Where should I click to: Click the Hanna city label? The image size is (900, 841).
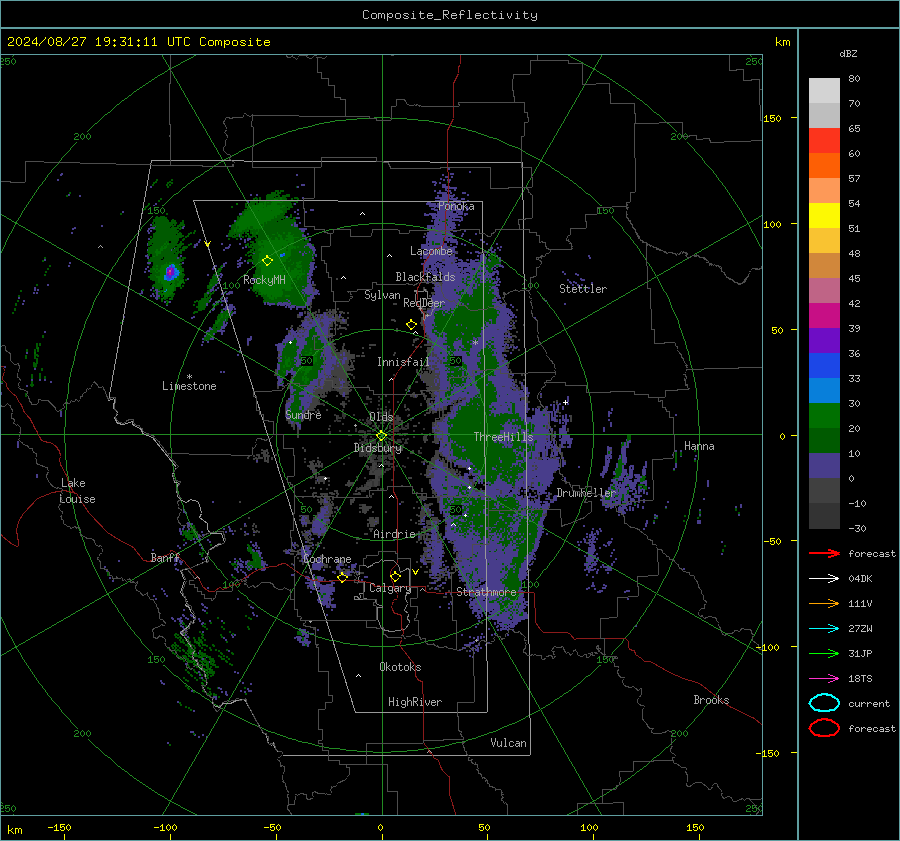pos(699,446)
